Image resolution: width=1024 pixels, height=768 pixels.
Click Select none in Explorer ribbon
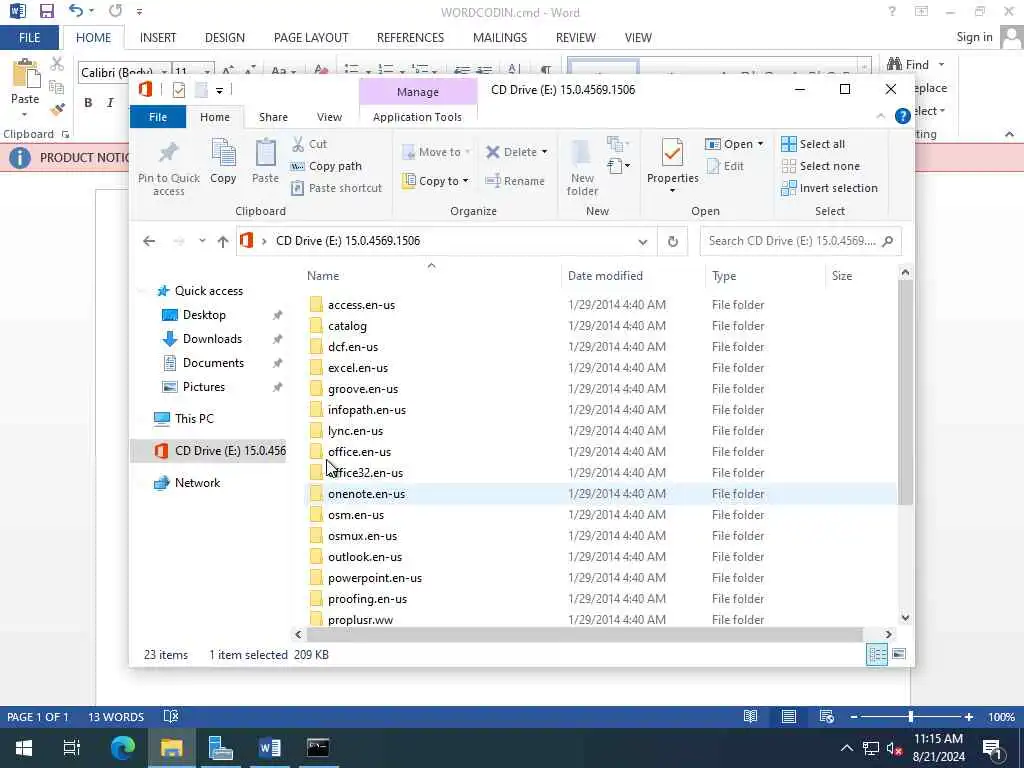[x=821, y=166]
